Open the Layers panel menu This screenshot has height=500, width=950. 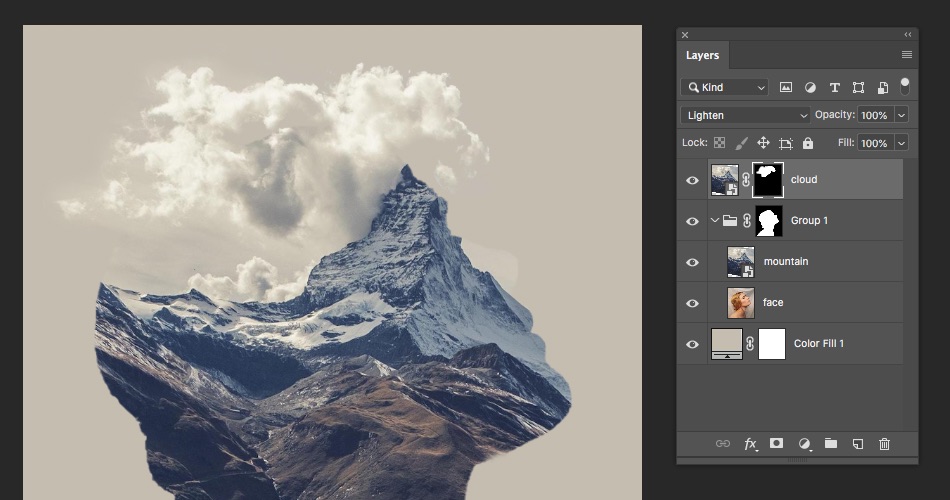click(x=906, y=55)
